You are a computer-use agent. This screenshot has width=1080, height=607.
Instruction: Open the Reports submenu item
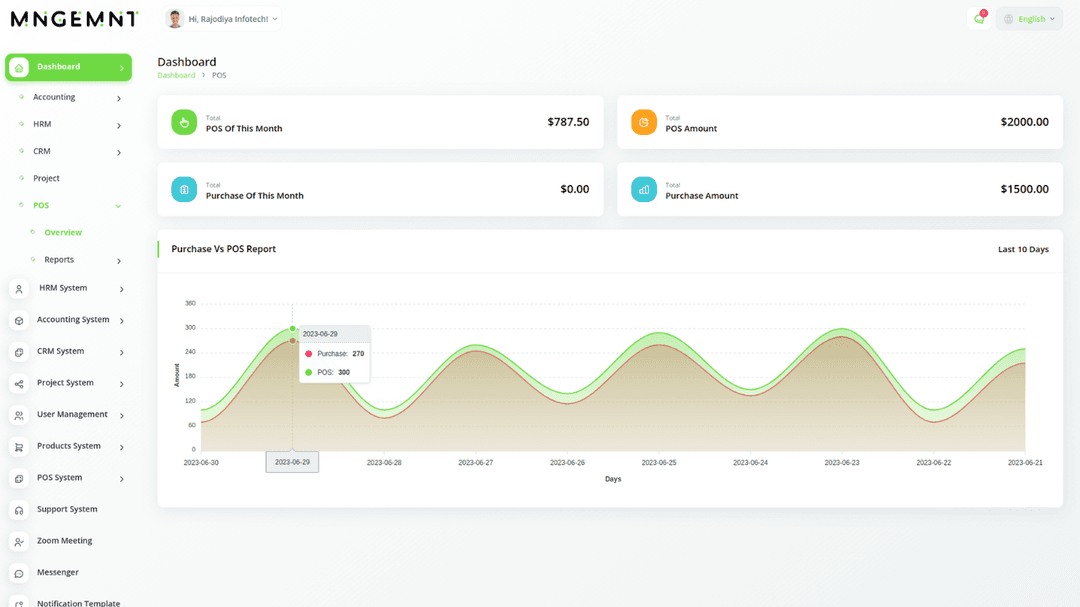tap(59, 260)
